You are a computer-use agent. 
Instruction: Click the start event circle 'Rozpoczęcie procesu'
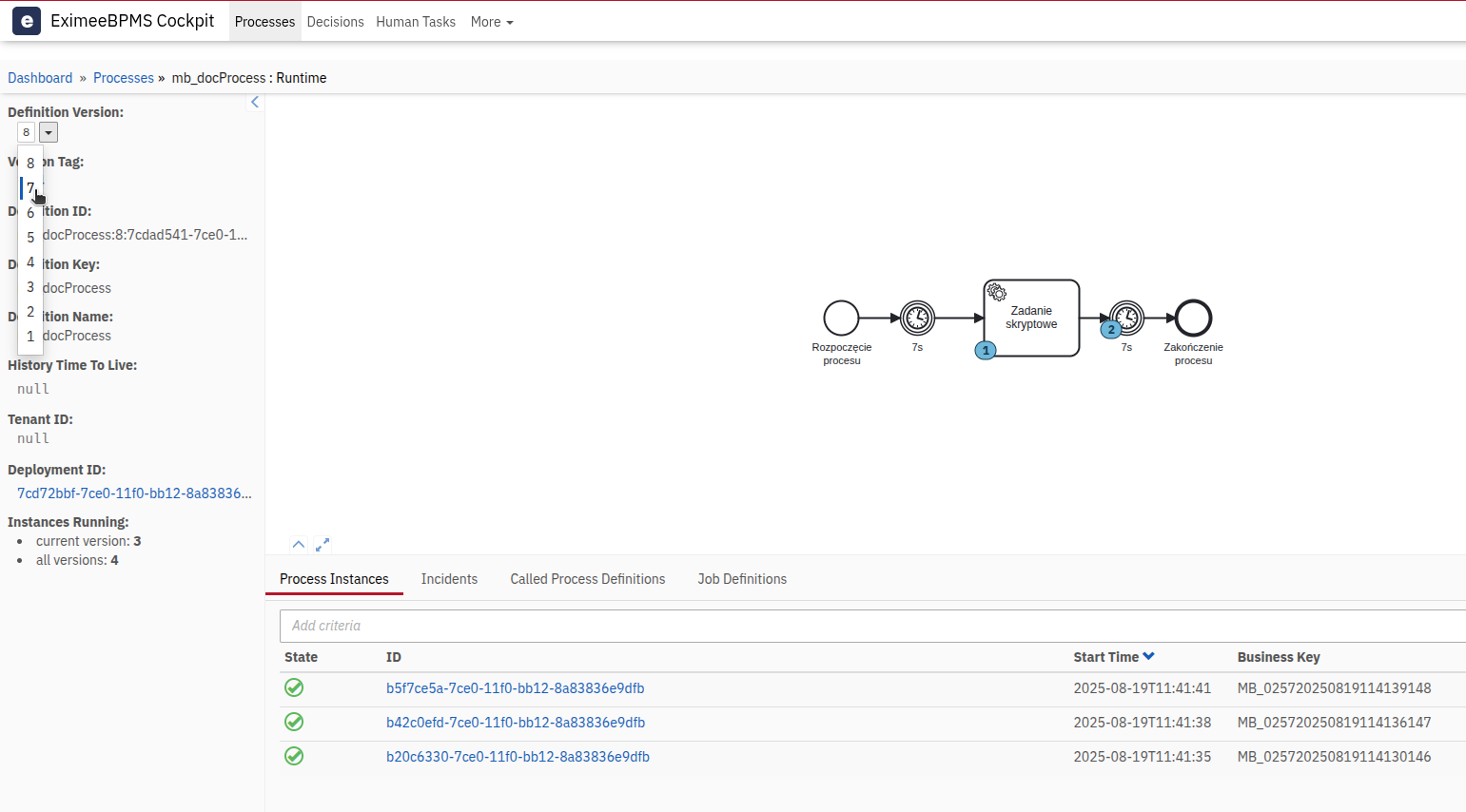841,318
